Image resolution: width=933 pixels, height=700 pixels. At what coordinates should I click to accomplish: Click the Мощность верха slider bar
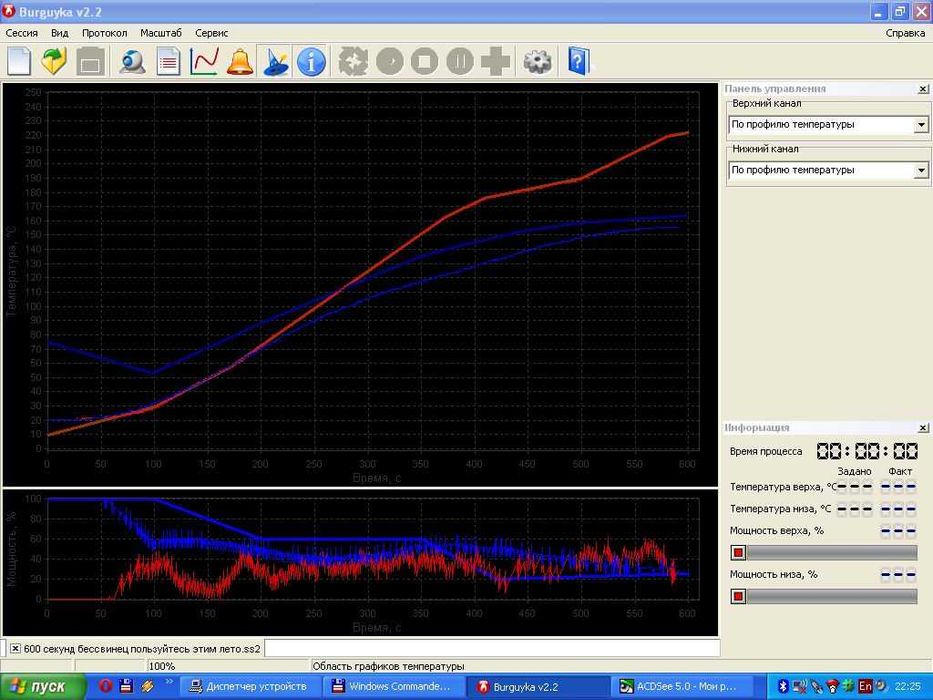830,552
